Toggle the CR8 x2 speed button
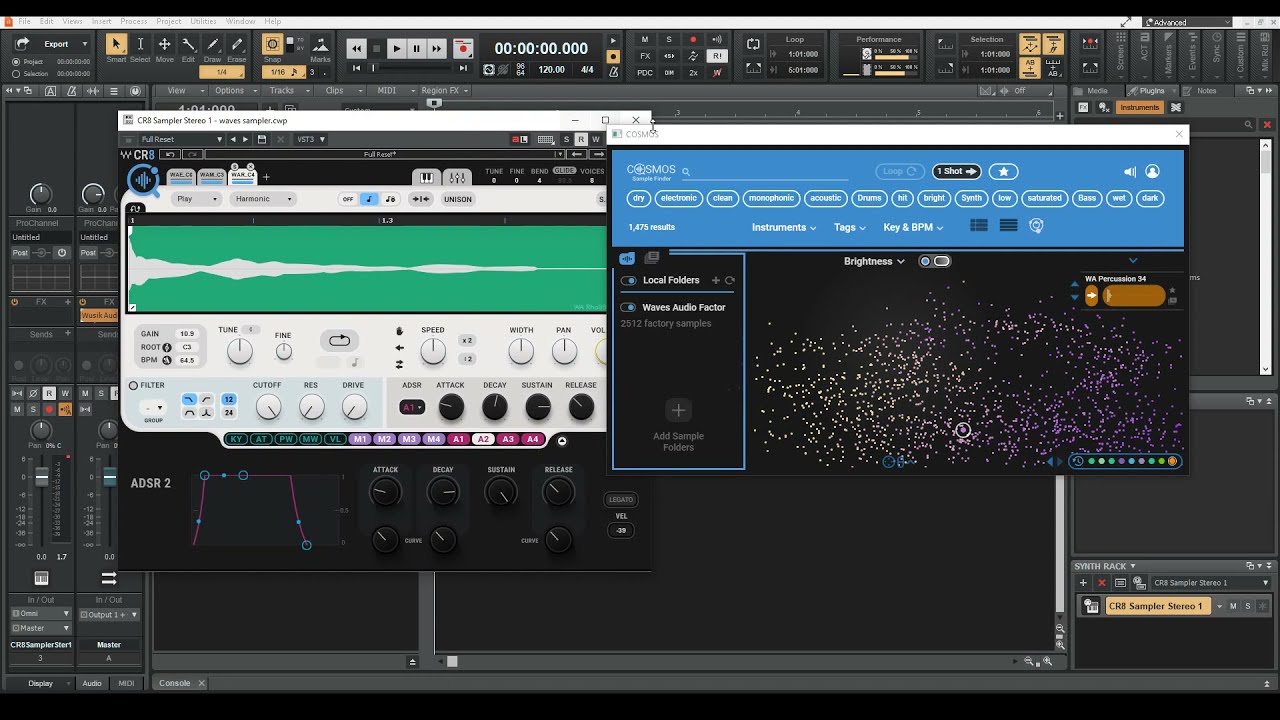 [467, 341]
